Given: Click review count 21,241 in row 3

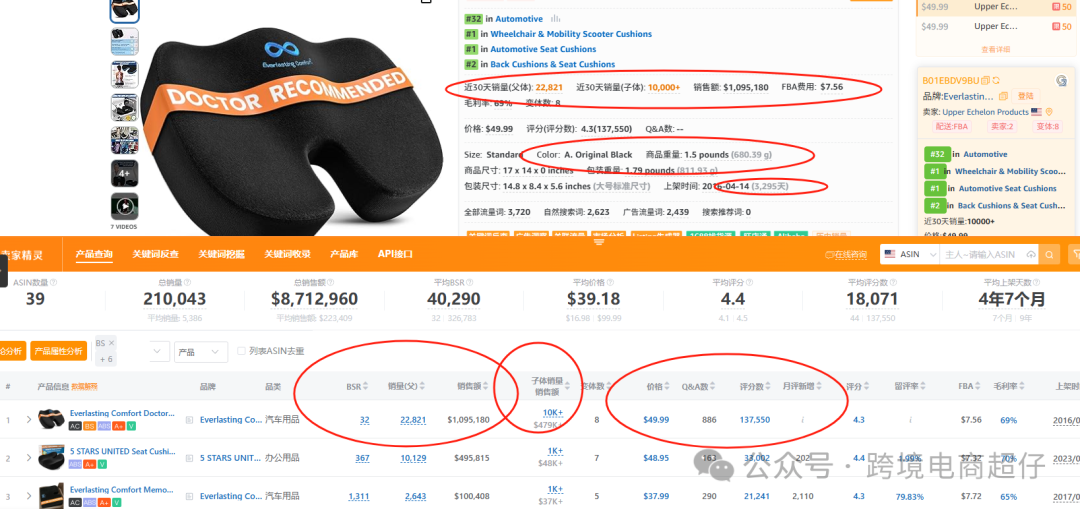Looking at the screenshot, I should point(756,496).
